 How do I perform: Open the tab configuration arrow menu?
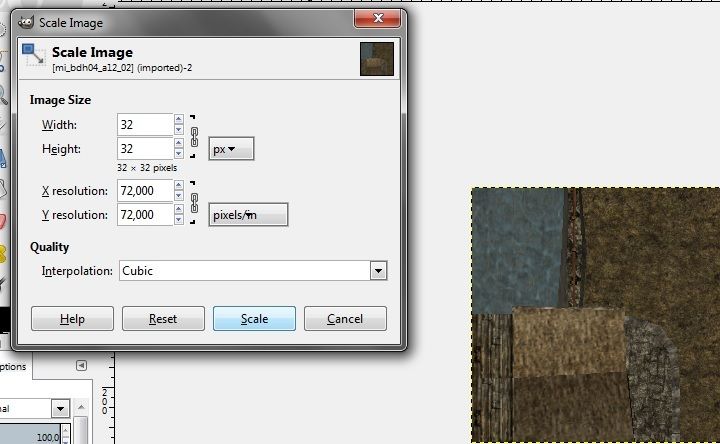[x=82, y=365]
